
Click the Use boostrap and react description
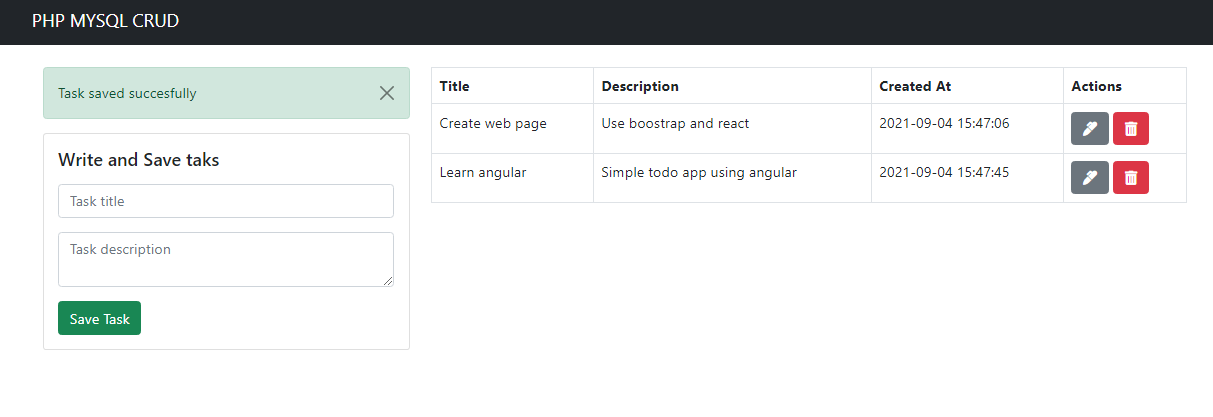click(x=675, y=123)
